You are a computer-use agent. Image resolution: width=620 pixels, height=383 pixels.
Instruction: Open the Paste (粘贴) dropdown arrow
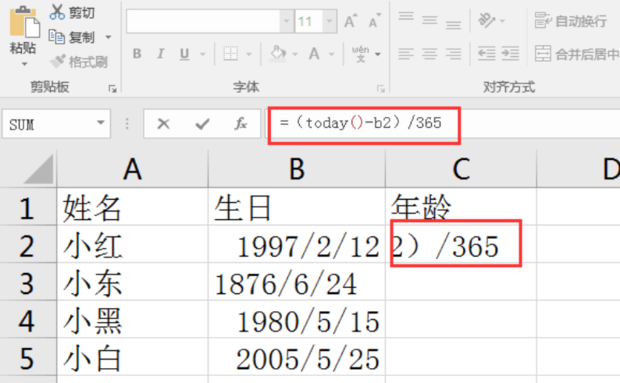pyautogui.click(x=24, y=64)
